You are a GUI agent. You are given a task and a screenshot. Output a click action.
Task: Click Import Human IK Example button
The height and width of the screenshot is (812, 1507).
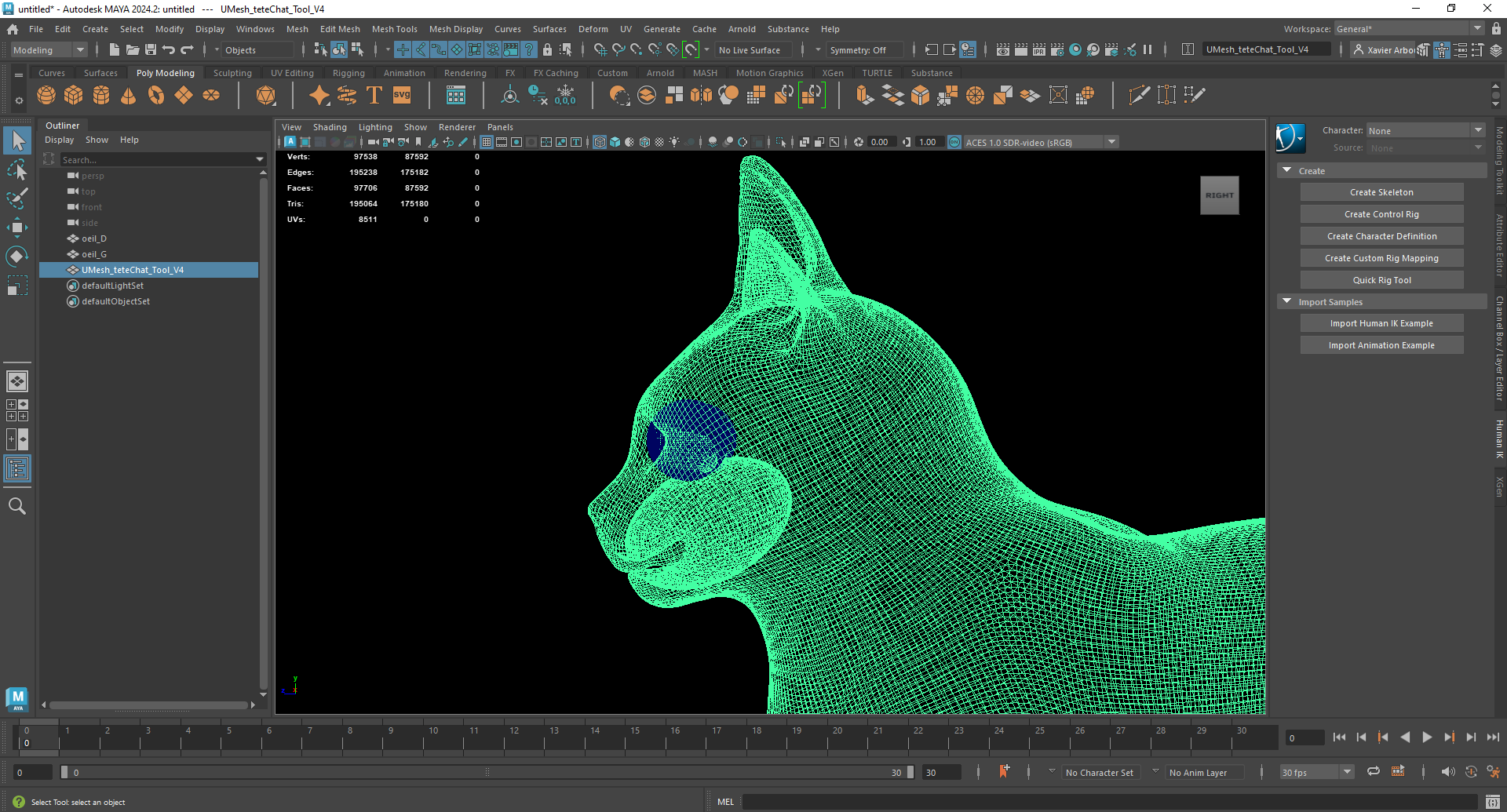click(1381, 323)
